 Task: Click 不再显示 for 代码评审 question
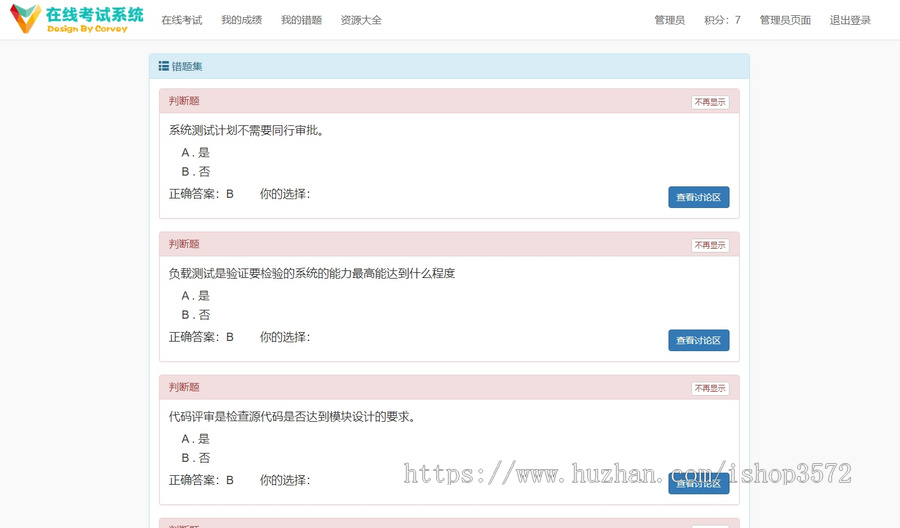click(710, 389)
